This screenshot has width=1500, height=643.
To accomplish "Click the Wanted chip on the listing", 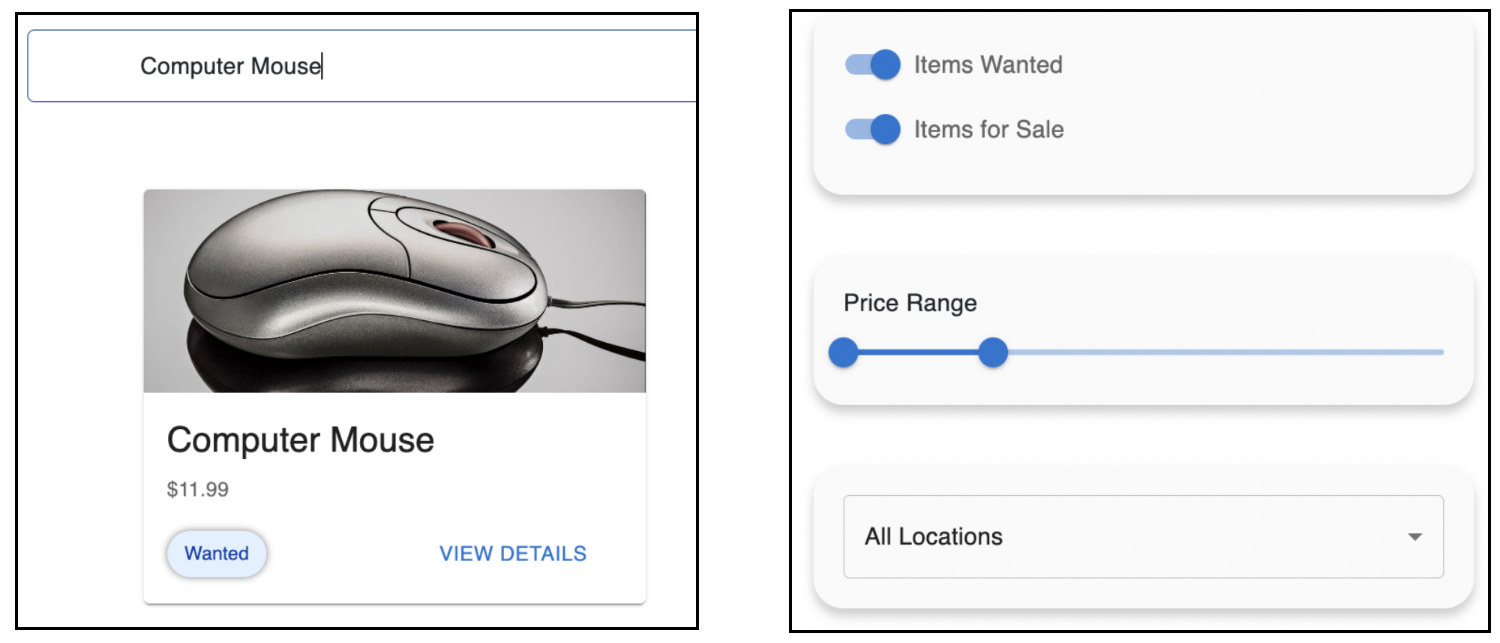I will pos(216,553).
